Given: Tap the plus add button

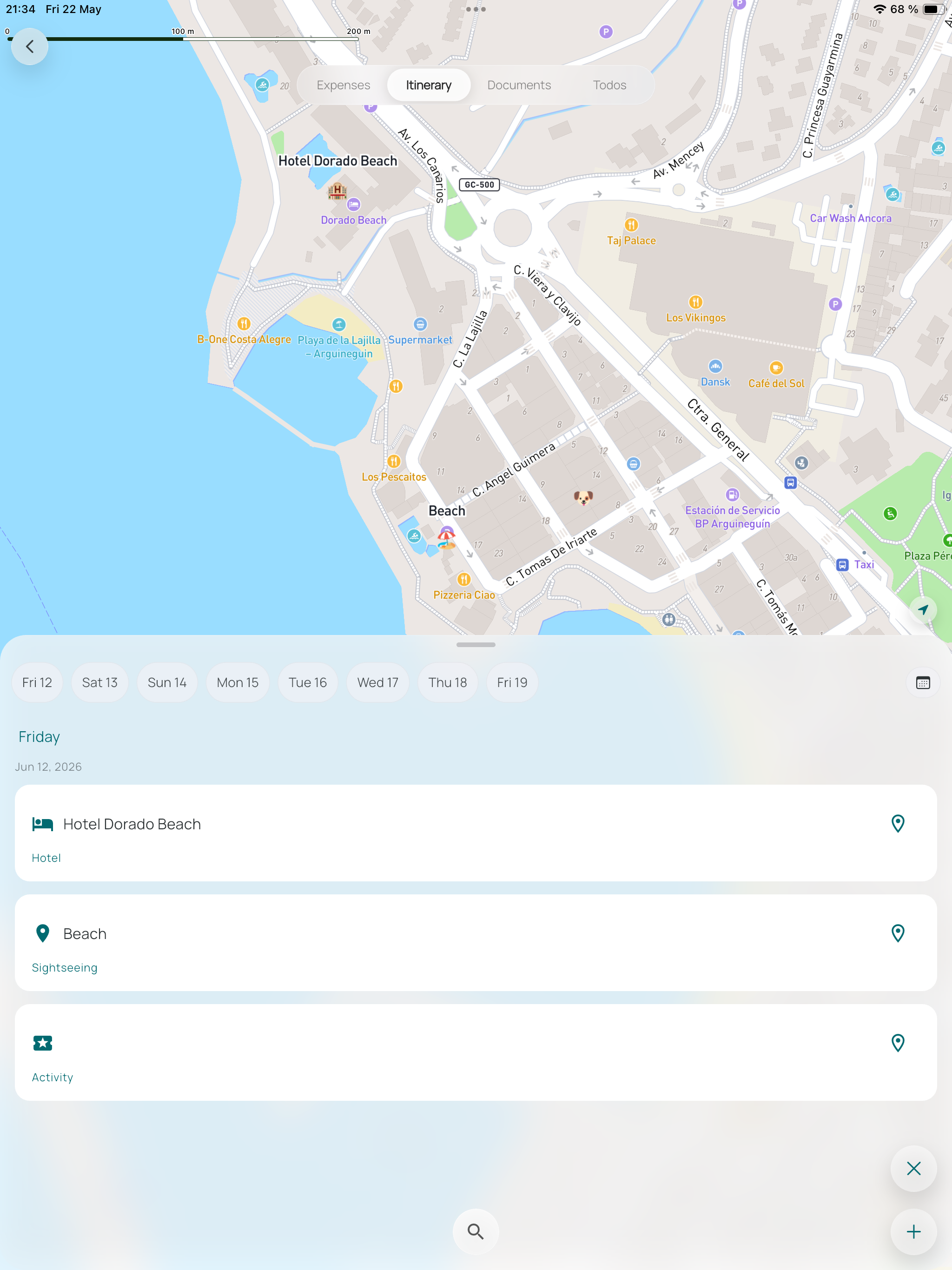Looking at the screenshot, I should pos(913,1231).
